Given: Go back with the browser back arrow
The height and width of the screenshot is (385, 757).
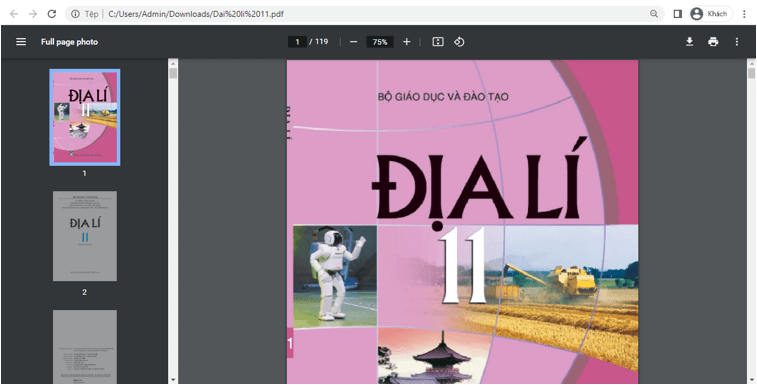Looking at the screenshot, I should (14, 14).
